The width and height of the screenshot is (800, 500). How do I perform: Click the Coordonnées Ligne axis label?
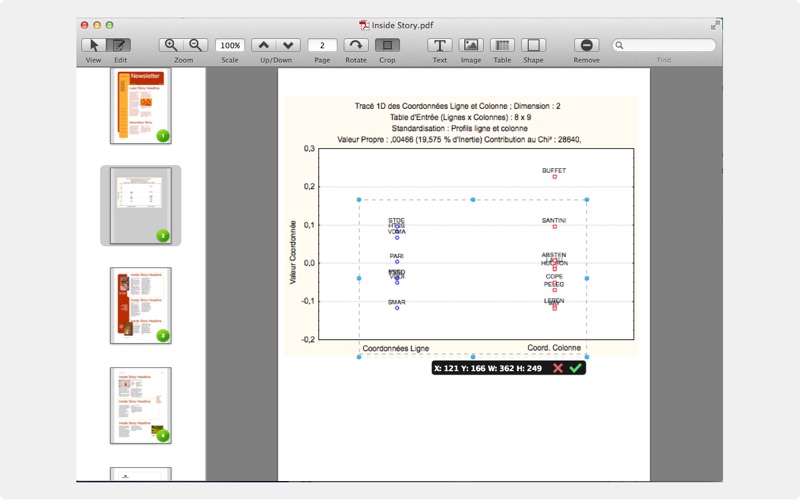(x=396, y=348)
